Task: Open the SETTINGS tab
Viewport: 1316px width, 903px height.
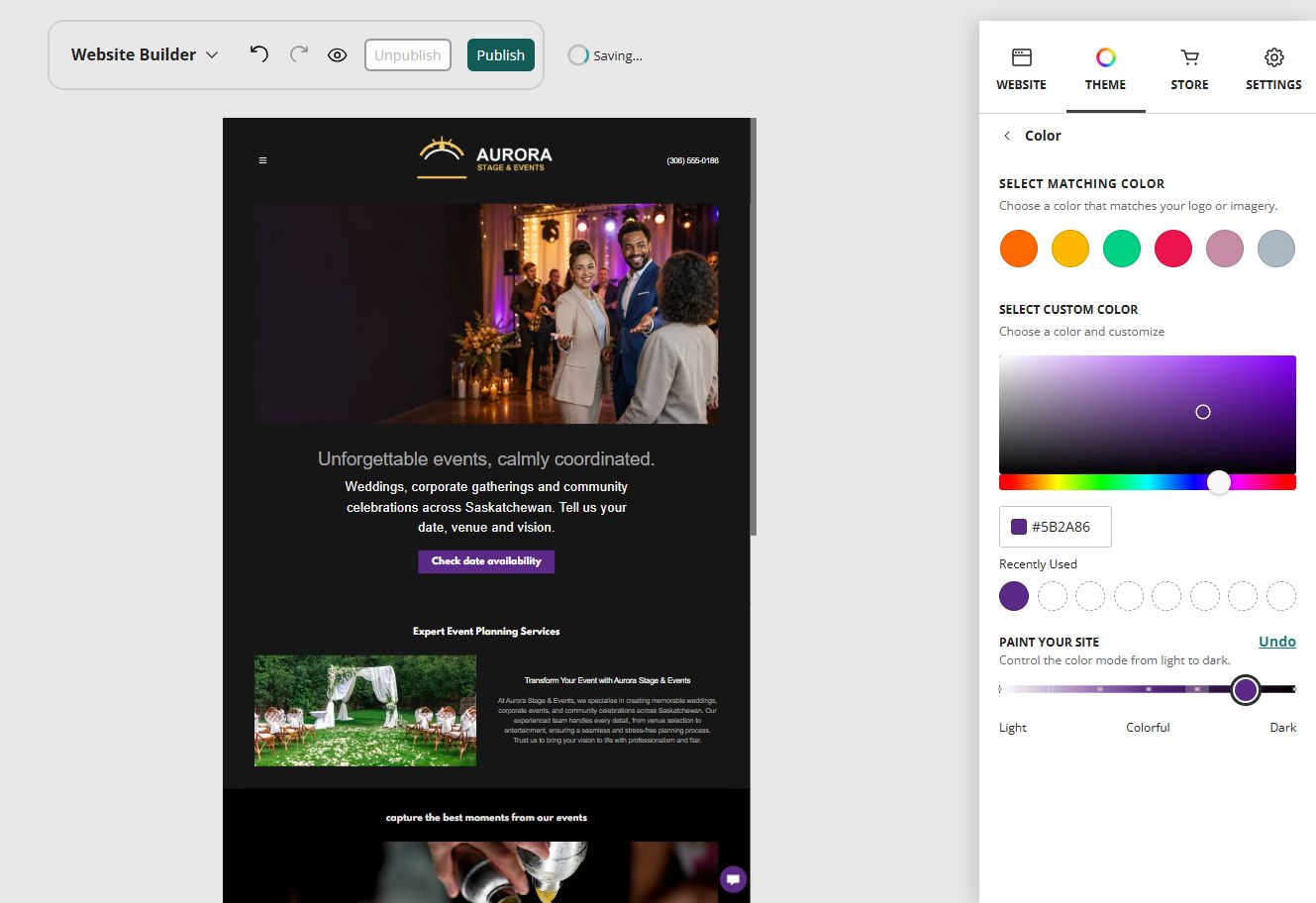Action: click(1273, 68)
